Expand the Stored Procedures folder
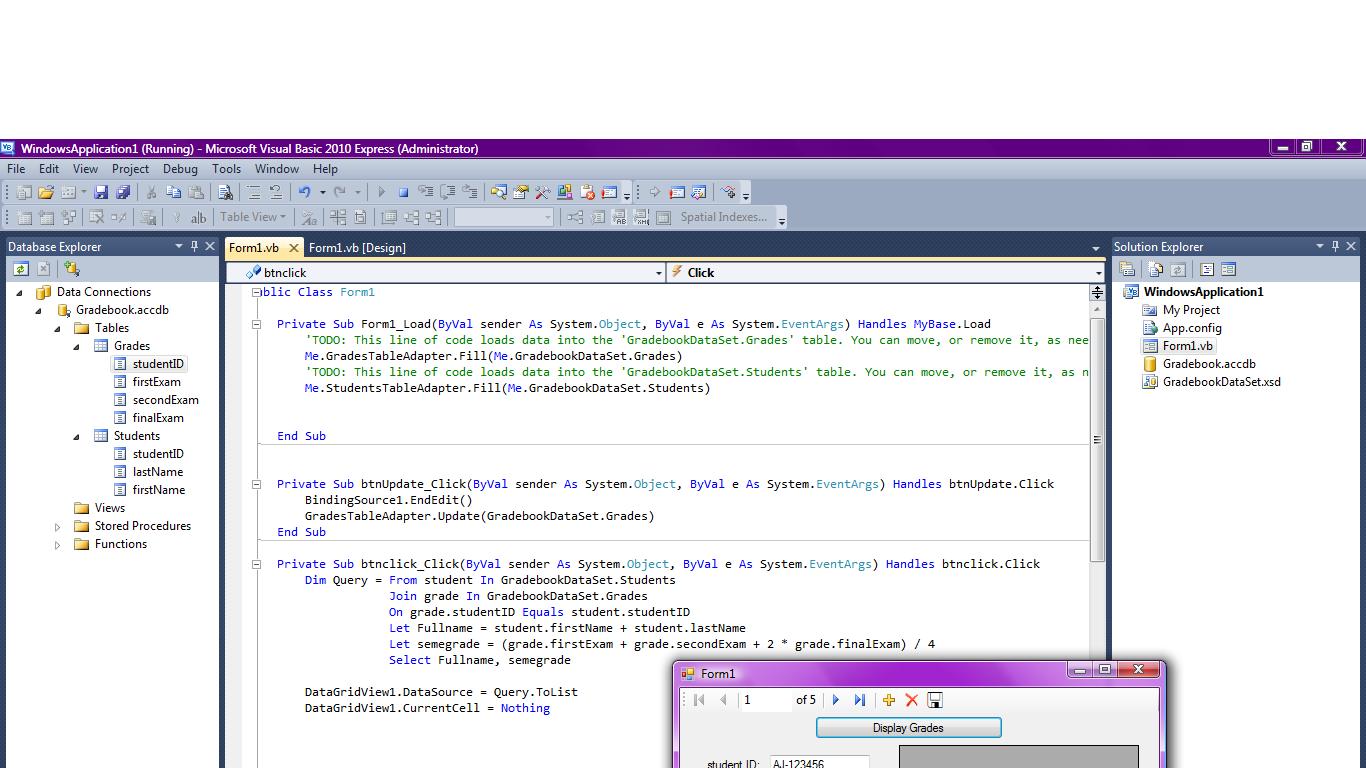This screenshot has height=768, width=1366. click(x=57, y=526)
